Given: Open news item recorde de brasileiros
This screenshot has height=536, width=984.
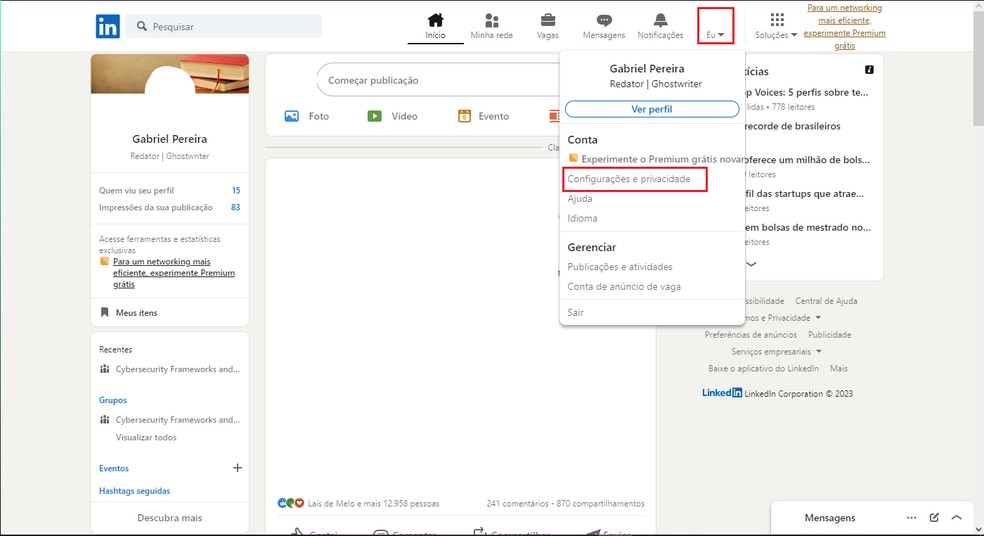Looking at the screenshot, I should click(x=793, y=126).
